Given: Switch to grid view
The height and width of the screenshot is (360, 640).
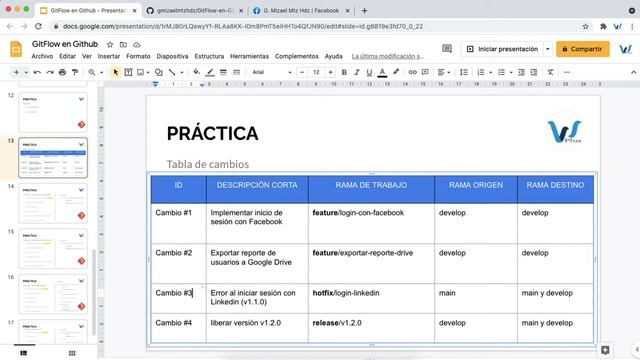Looking at the screenshot, I should click(72, 353).
